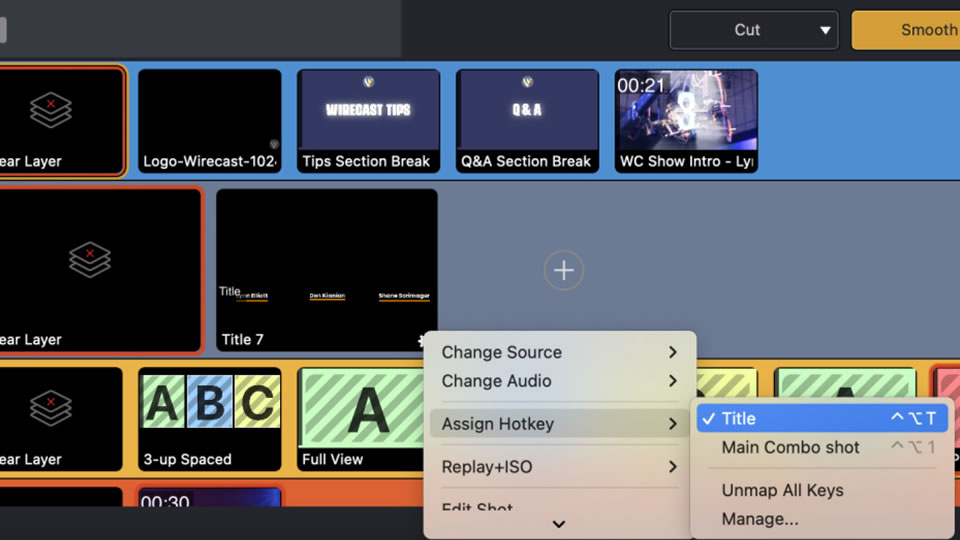960x540 pixels.
Task: Choose the Main Combo shot hotkey
Action: pyautogui.click(x=822, y=447)
